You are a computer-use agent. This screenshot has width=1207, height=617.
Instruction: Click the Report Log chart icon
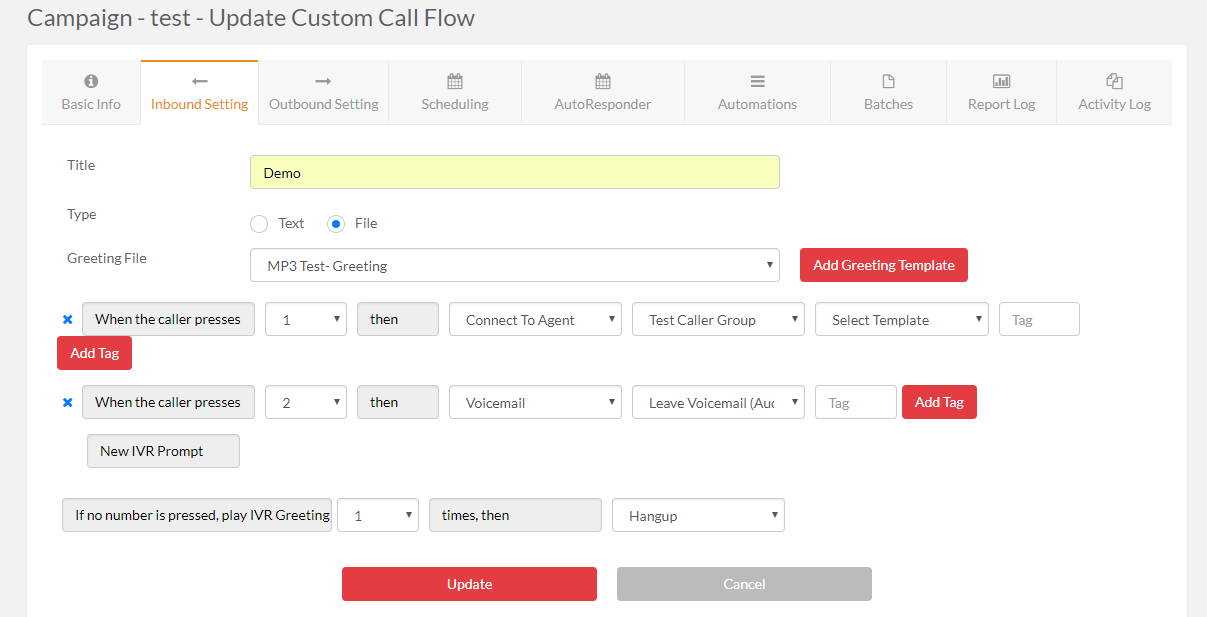tap(1001, 81)
